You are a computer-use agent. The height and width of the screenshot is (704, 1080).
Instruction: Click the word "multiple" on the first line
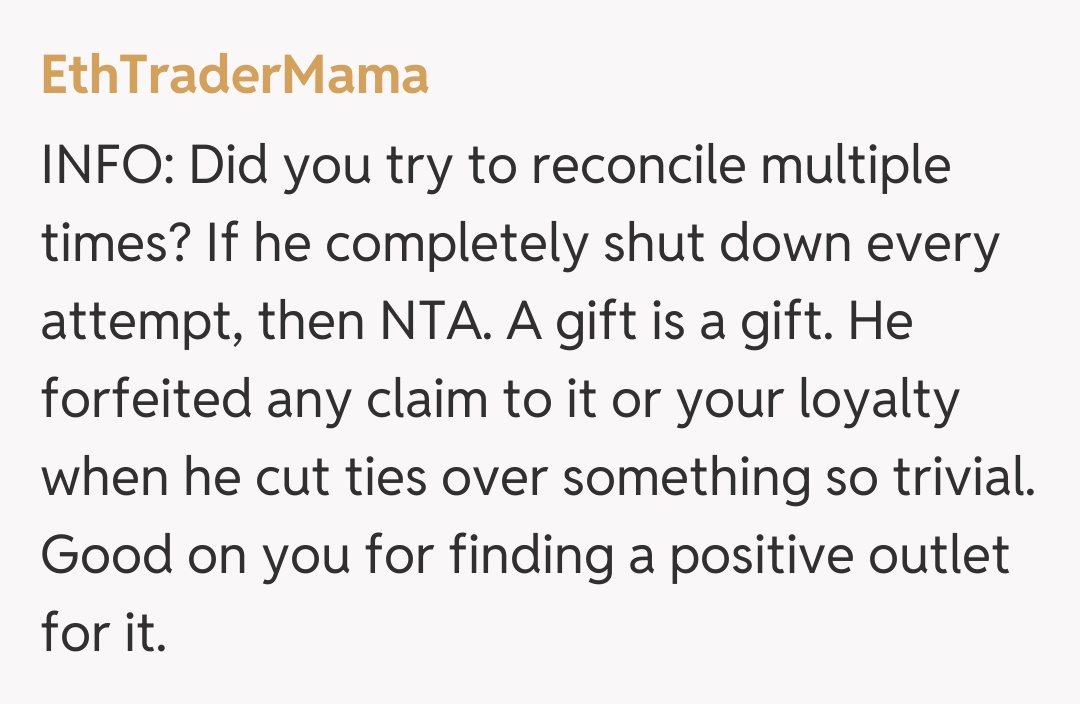(x=855, y=167)
